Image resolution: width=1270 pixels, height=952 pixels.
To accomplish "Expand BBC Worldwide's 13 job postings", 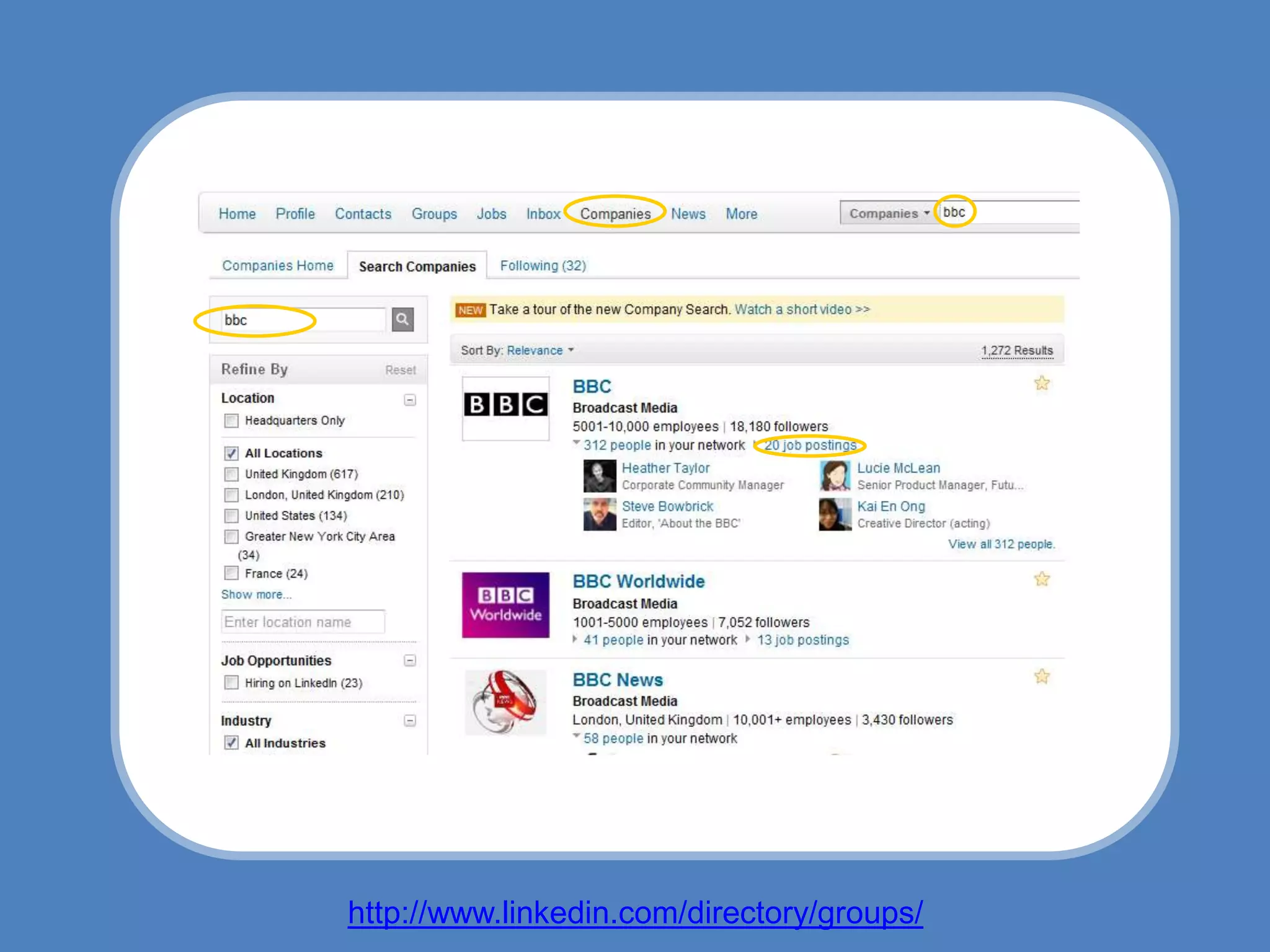I will coord(748,639).
